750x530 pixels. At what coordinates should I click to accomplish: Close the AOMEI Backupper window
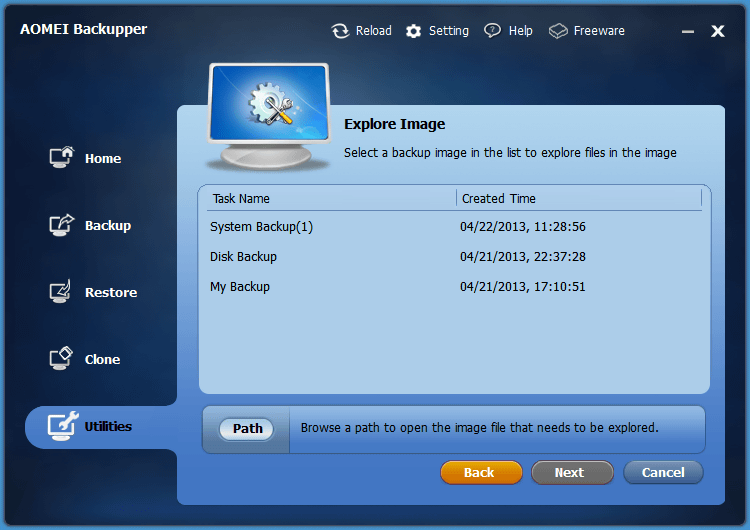click(x=717, y=31)
